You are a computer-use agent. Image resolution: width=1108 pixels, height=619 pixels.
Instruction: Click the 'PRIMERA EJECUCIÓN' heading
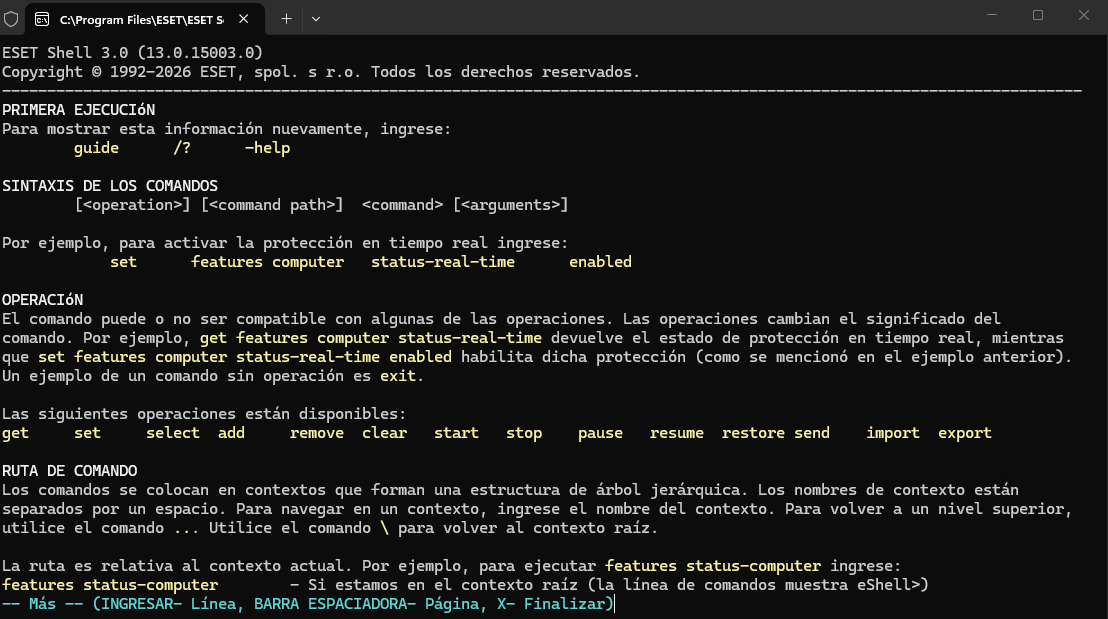78,110
